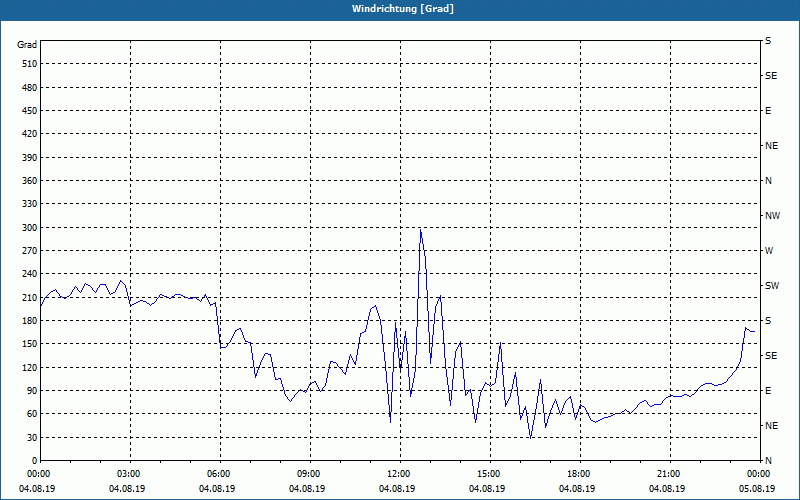The width and height of the screenshot is (800, 500).
Task: Select the '60' y-axis label
Action: 32,414
